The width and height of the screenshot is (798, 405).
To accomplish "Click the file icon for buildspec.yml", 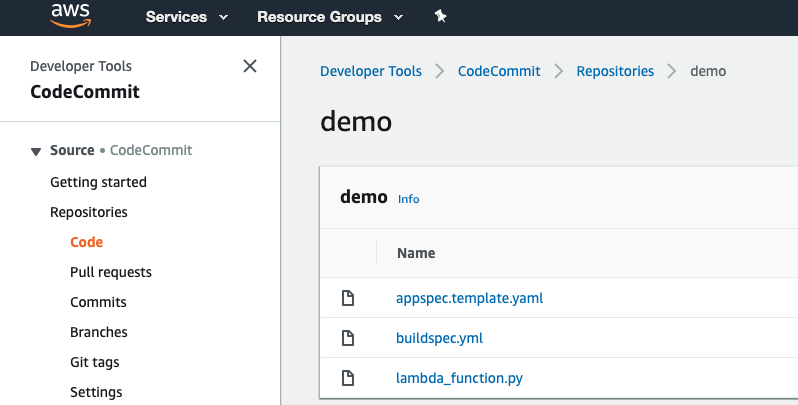I will click(348, 338).
